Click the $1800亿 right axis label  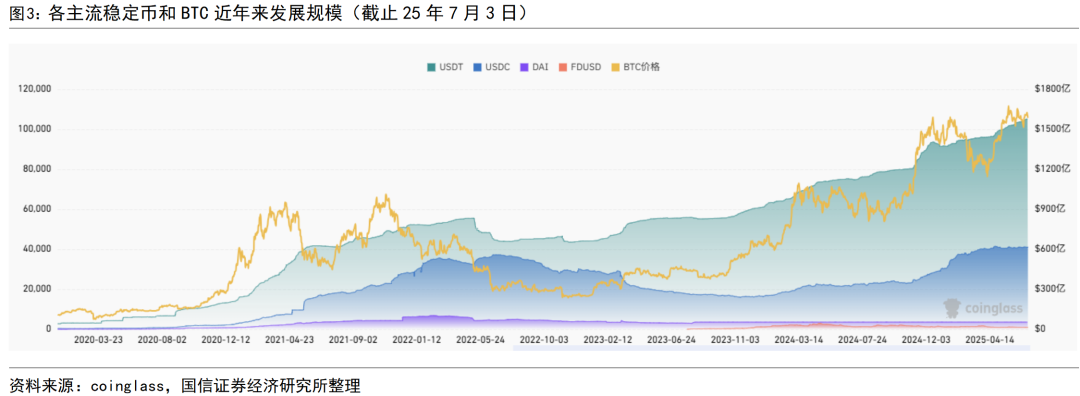click(x=1052, y=90)
